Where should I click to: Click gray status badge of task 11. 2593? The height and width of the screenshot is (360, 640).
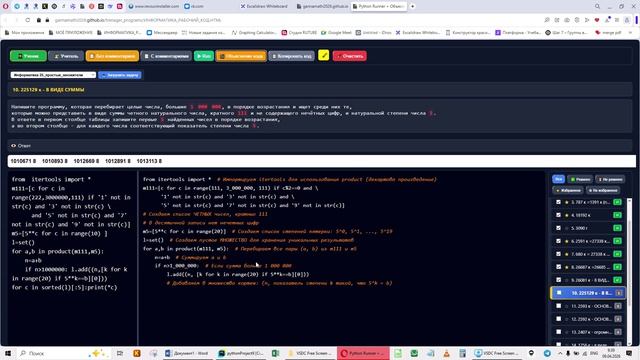(618, 306)
